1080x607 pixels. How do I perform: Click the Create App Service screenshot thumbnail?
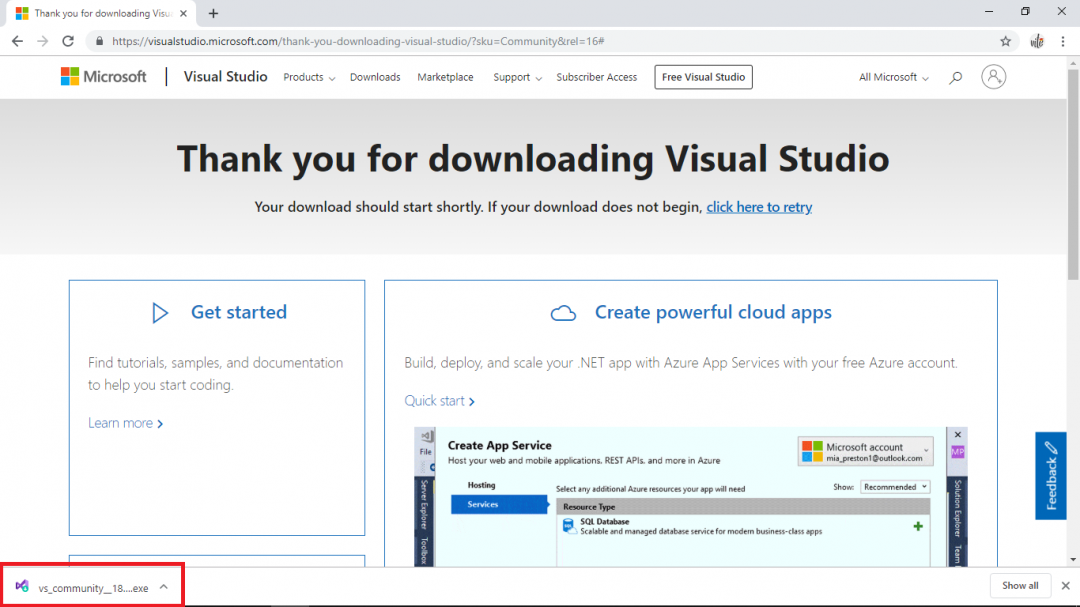690,497
